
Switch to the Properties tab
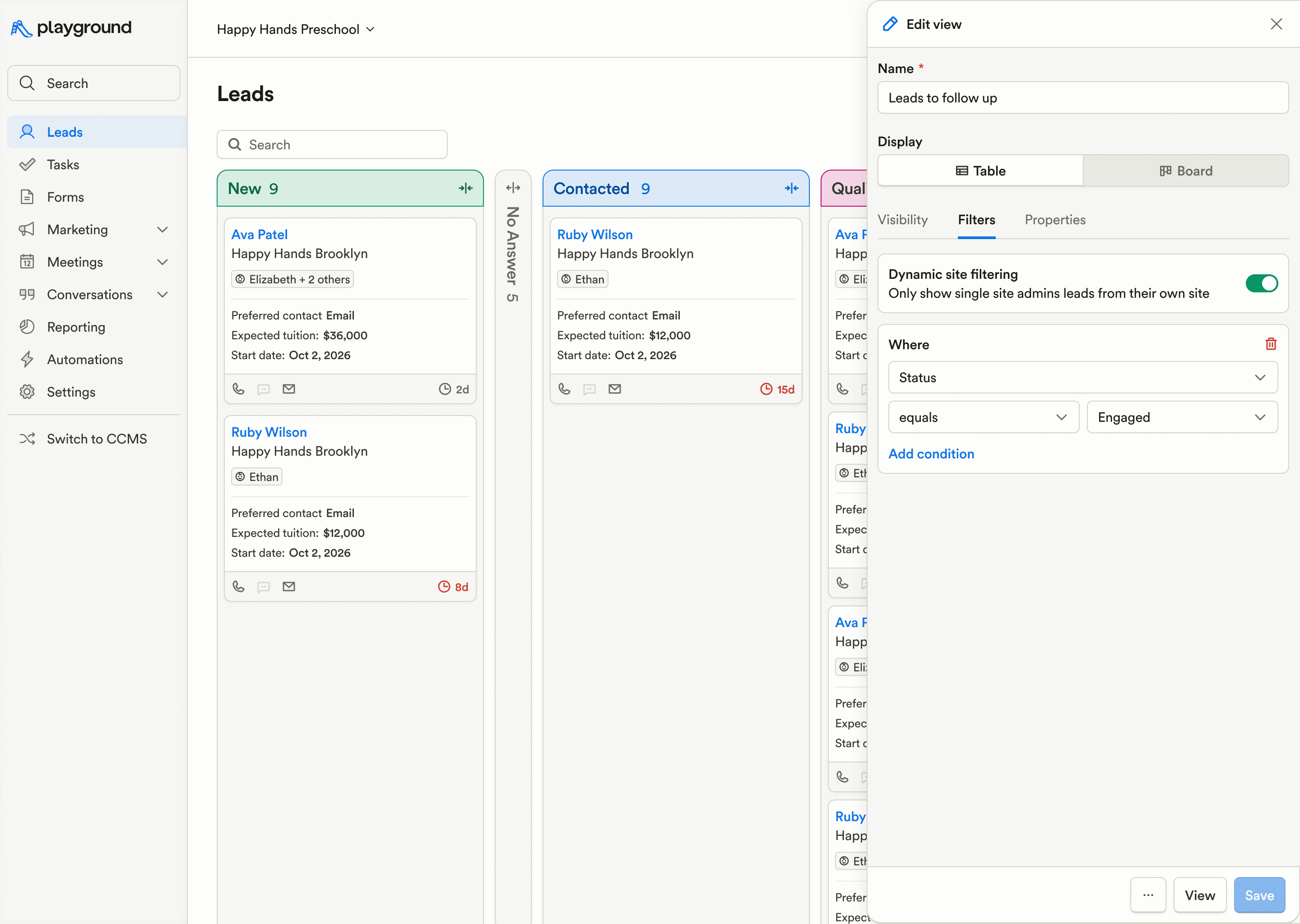[x=1055, y=220]
